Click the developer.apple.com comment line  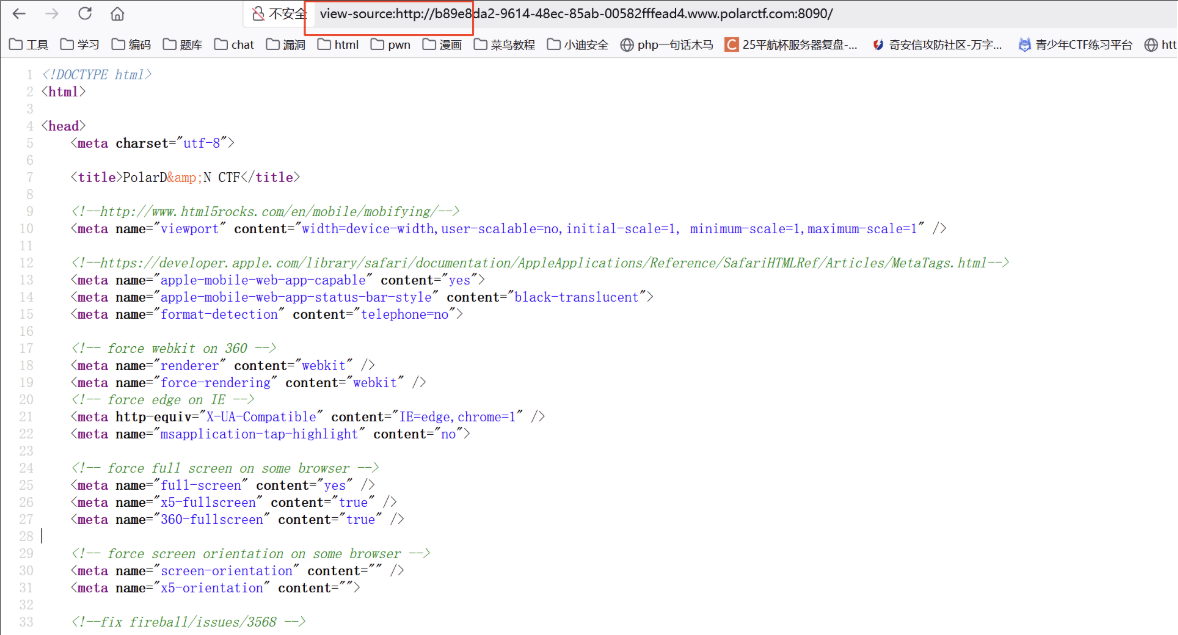(x=540, y=263)
